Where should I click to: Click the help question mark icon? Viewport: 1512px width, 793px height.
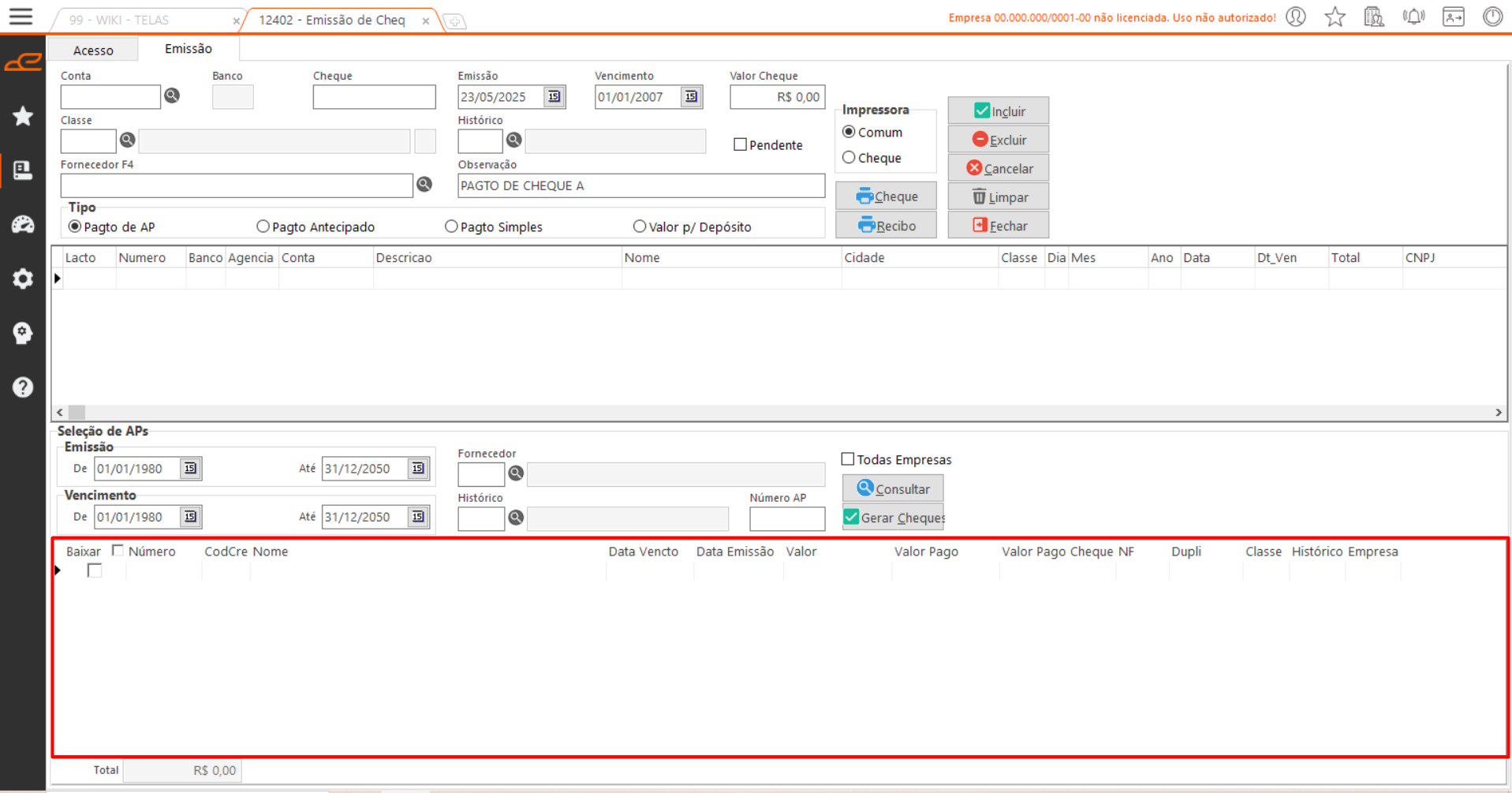click(23, 387)
